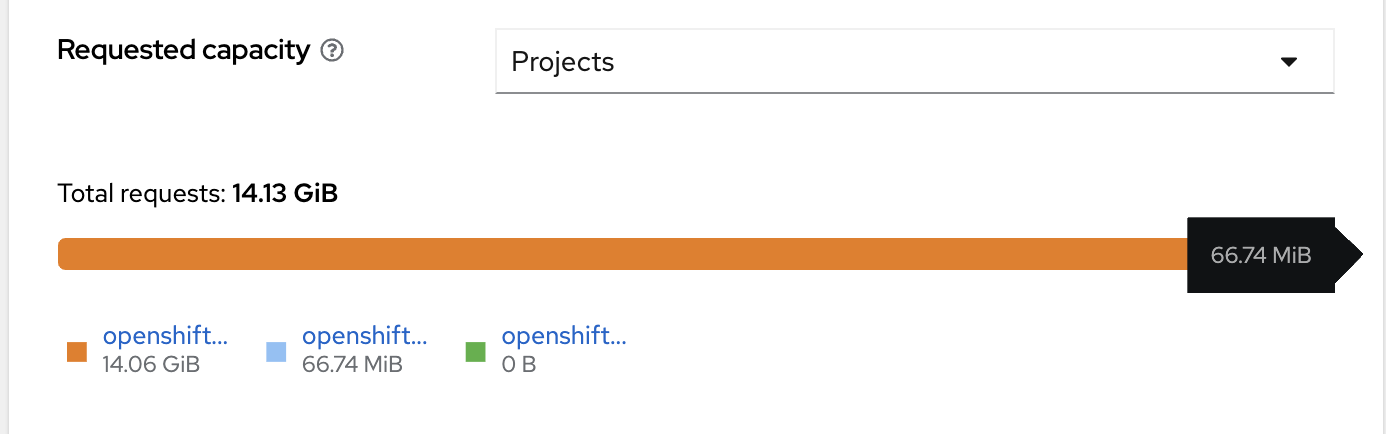Image resolution: width=1386 pixels, height=434 pixels.
Task: Click the dropdown caret arrow
Action: coord(1289,62)
